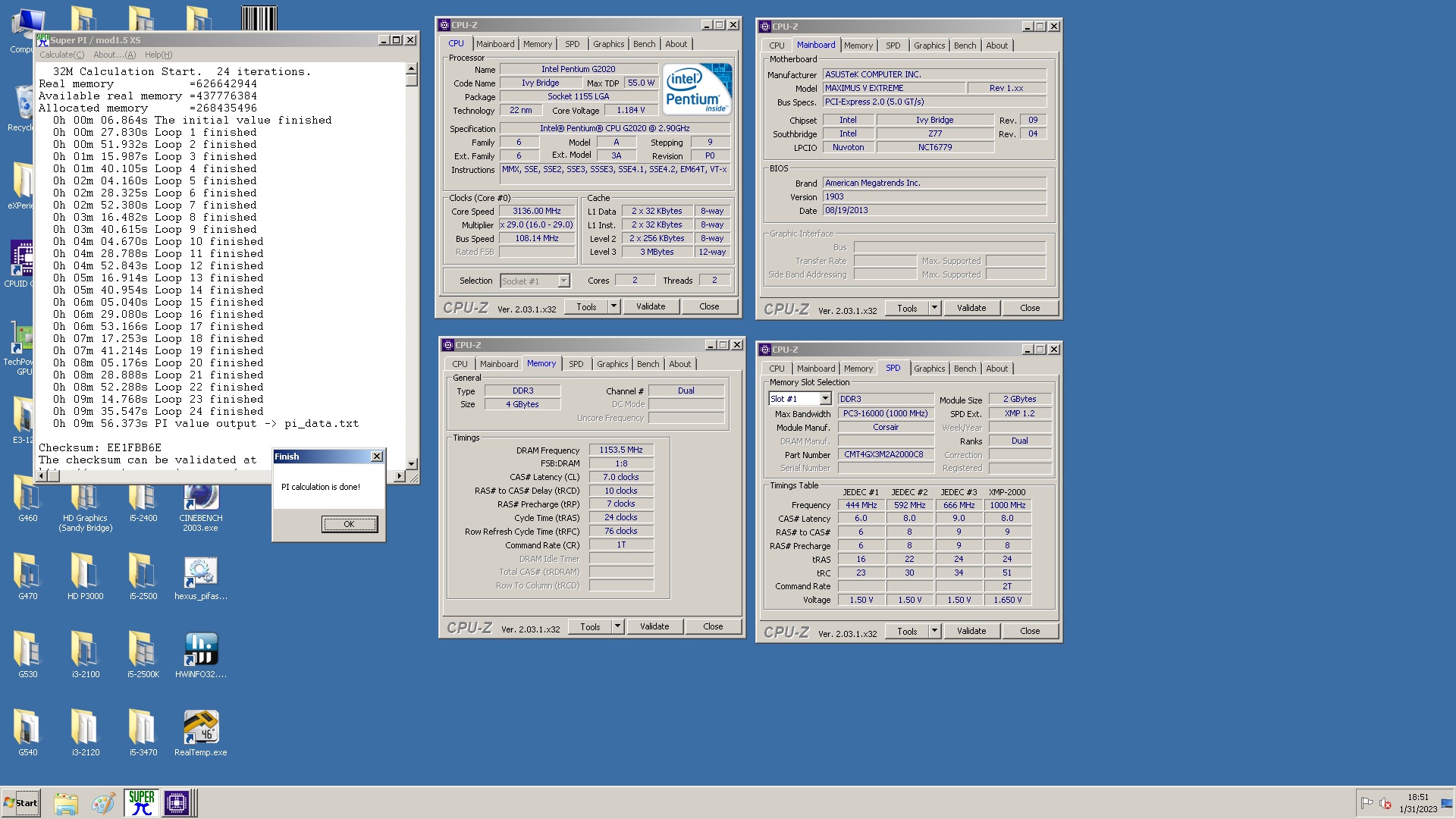The image size is (1456, 819).
Task: Close the Finish dialog with X
Action: [x=376, y=457]
